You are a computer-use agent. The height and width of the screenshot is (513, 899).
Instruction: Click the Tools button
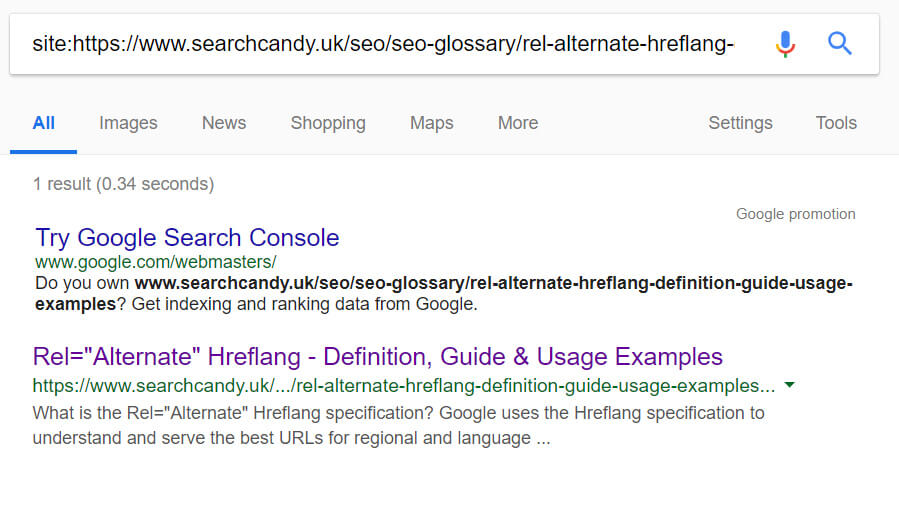836,123
